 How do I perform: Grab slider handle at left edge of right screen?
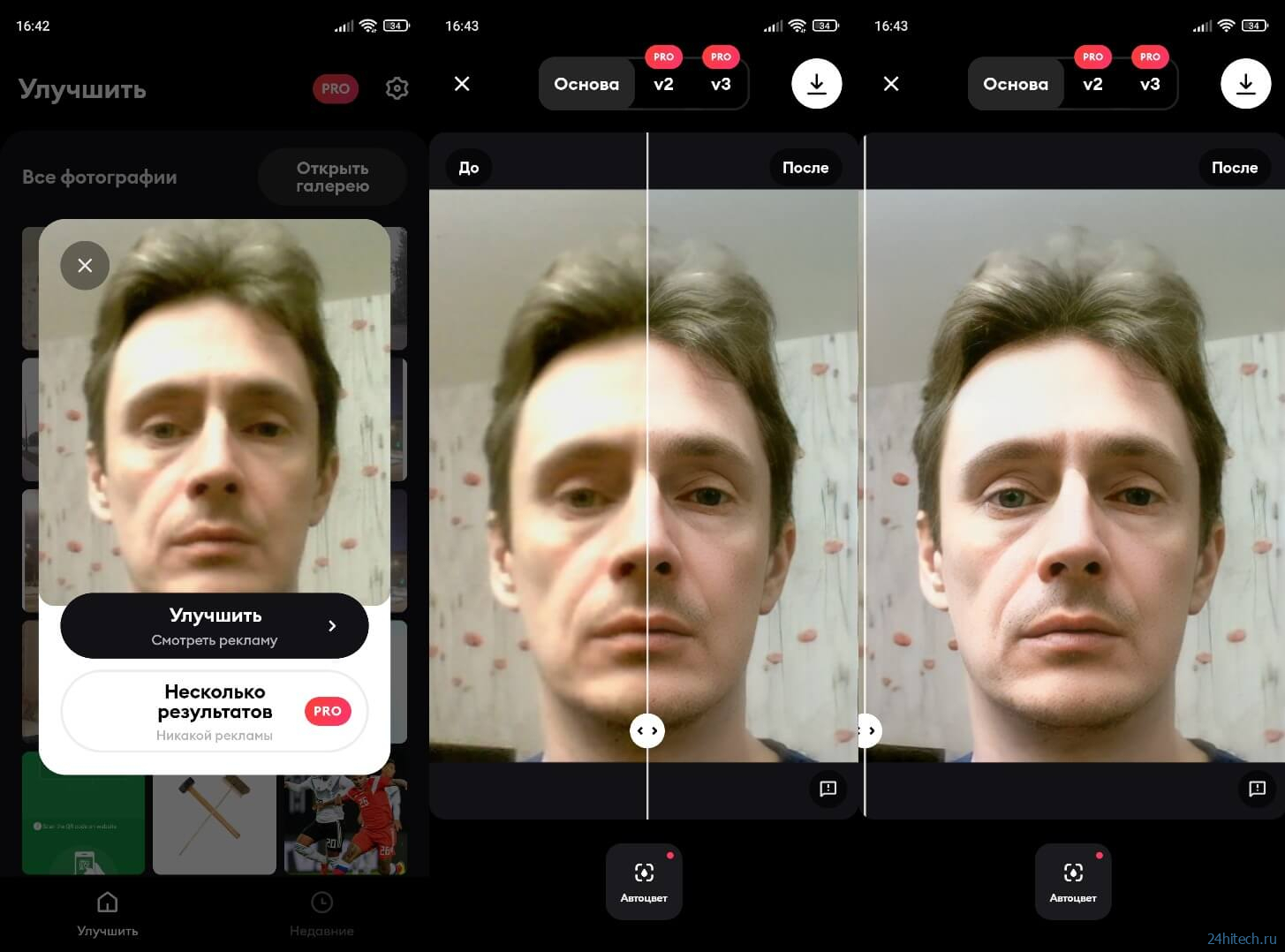click(868, 730)
